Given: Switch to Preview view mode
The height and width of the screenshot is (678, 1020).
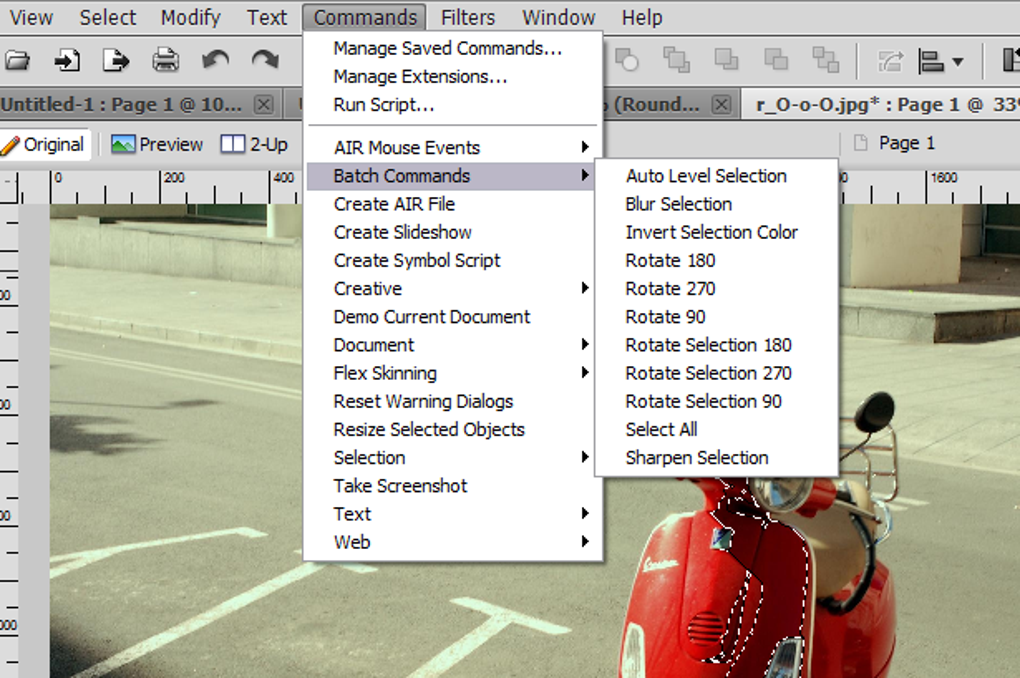Looking at the screenshot, I should tap(157, 144).
